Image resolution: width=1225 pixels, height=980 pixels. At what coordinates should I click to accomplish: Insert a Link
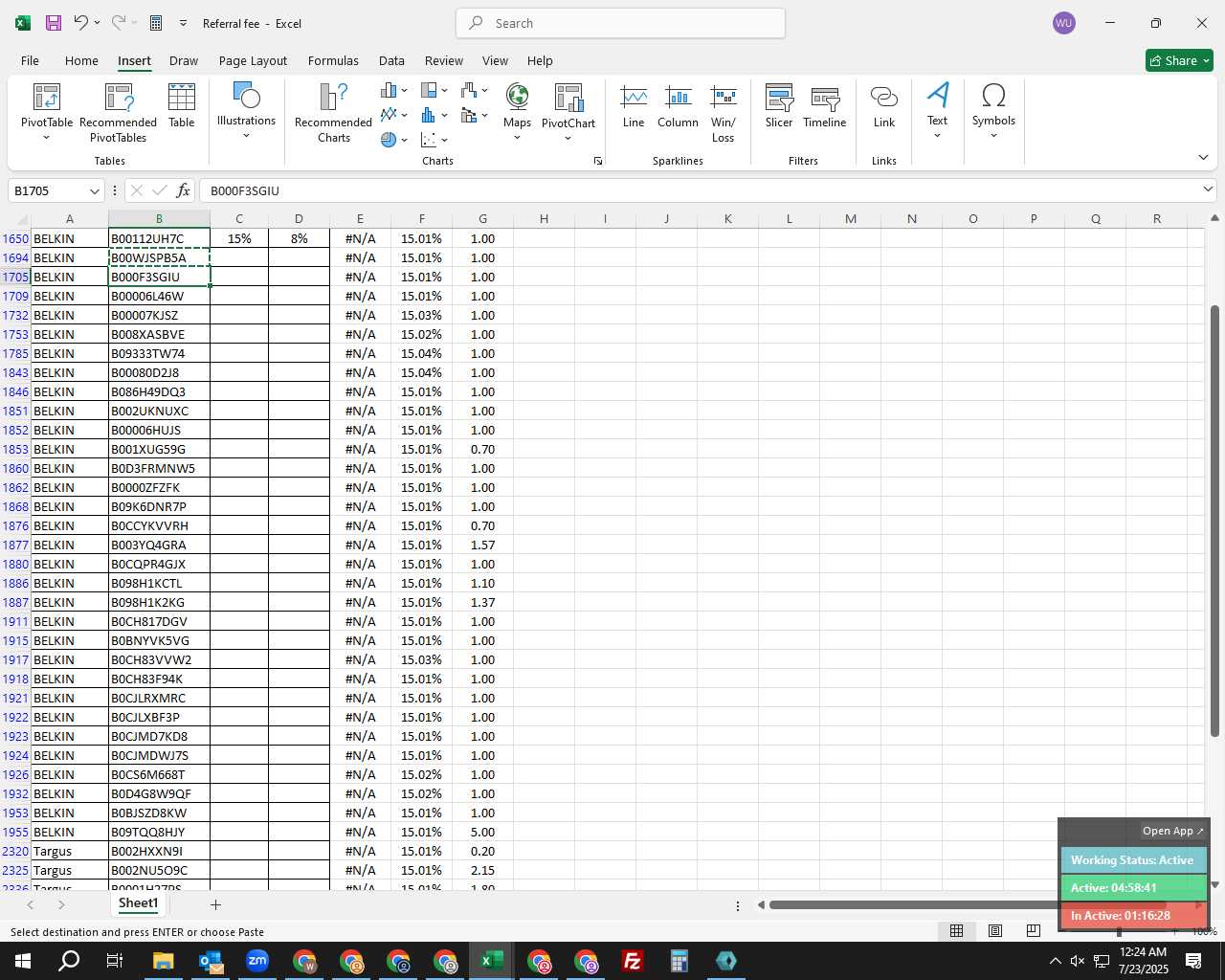(884, 105)
